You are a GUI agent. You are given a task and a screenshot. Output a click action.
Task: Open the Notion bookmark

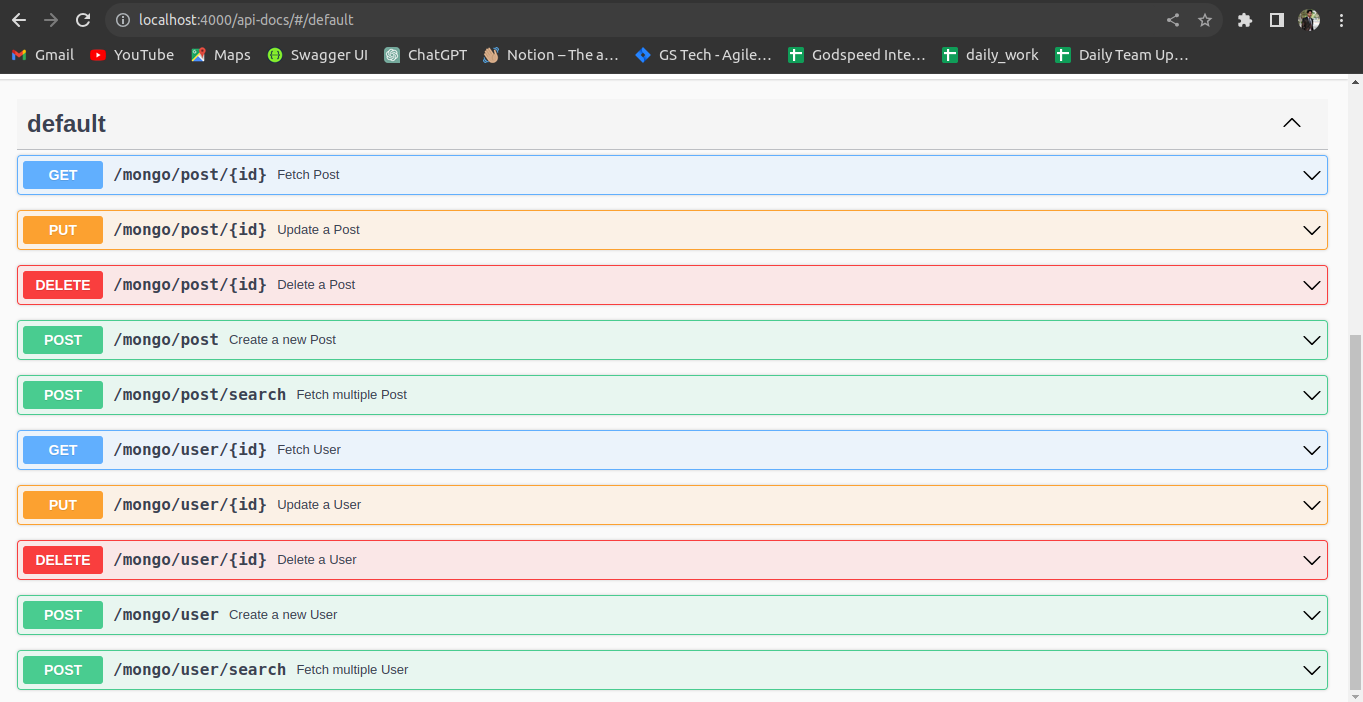551,55
